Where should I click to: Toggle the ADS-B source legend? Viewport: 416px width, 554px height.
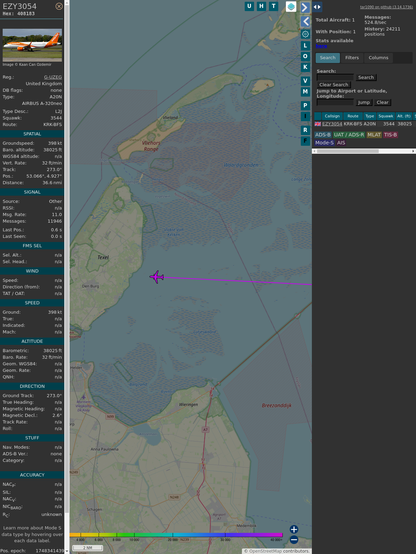coord(323,135)
